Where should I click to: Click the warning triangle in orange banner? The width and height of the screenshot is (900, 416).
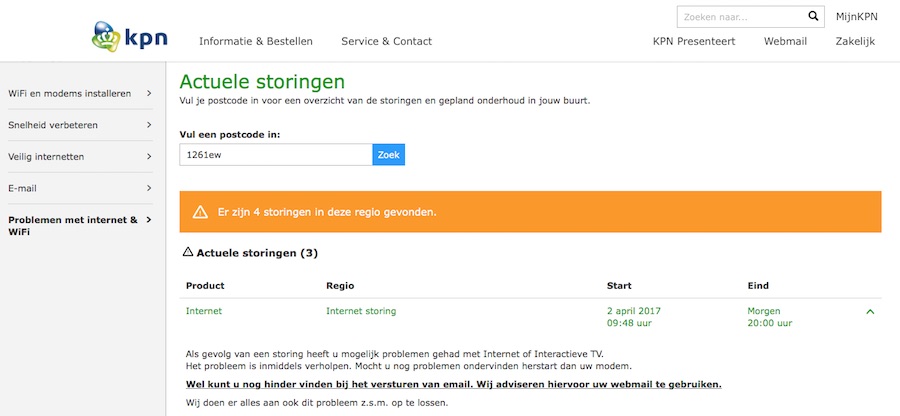pos(200,212)
